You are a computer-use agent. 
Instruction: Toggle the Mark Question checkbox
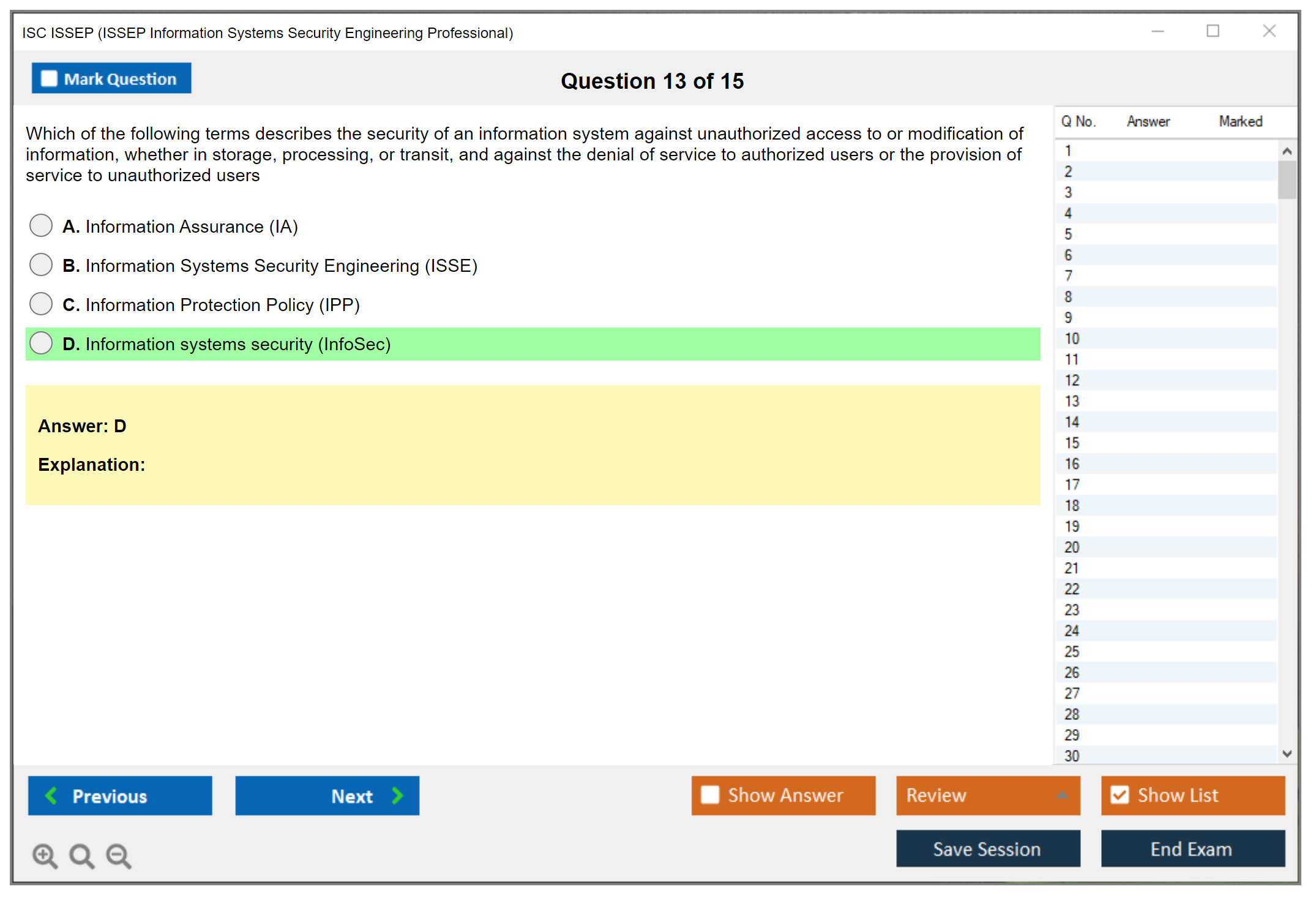pyautogui.click(x=49, y=78)
